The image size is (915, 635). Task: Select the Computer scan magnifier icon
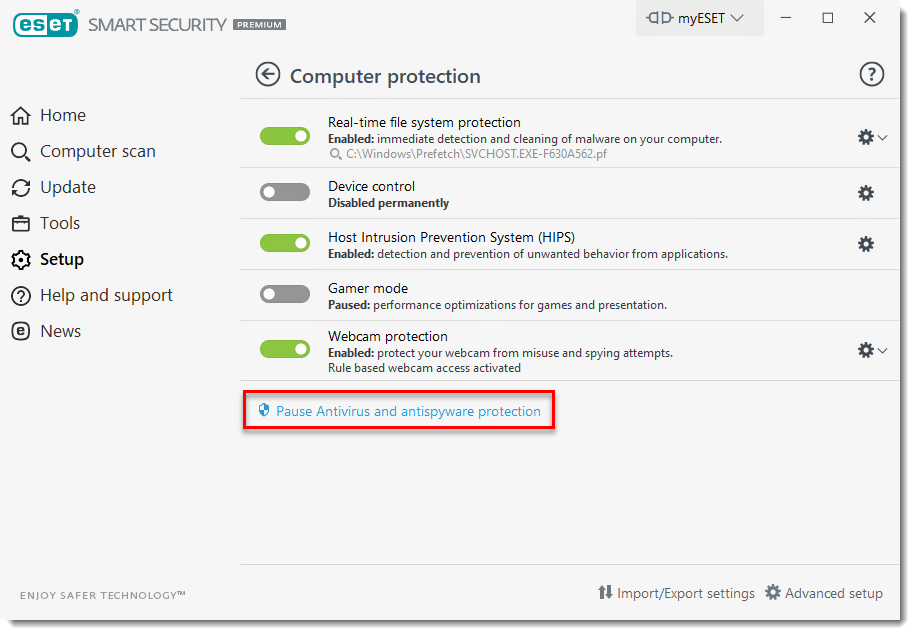coord(20,151)
